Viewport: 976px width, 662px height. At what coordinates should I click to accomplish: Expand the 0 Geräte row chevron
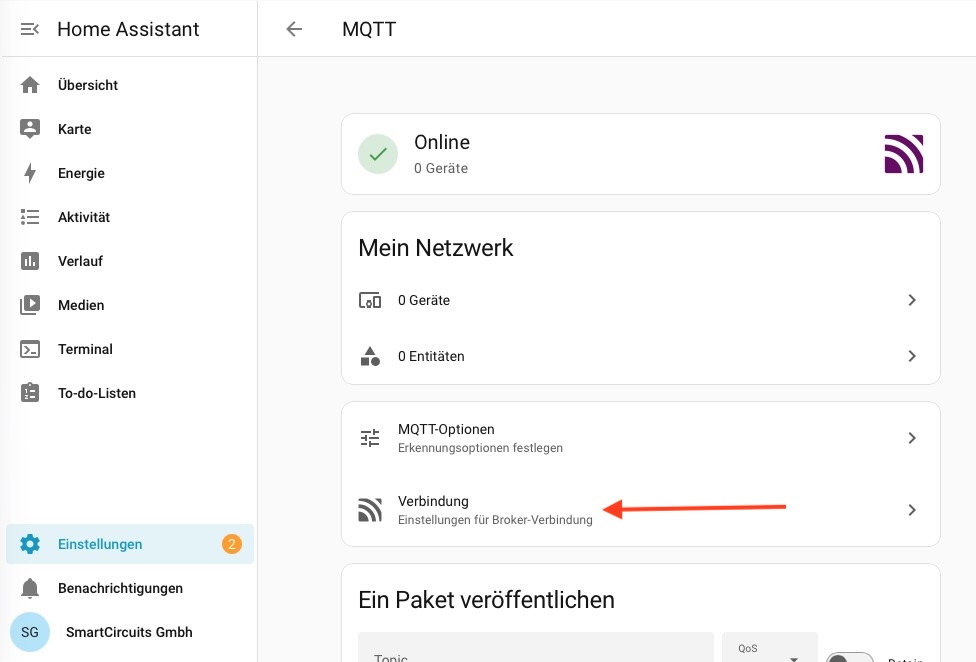(912, 300)
